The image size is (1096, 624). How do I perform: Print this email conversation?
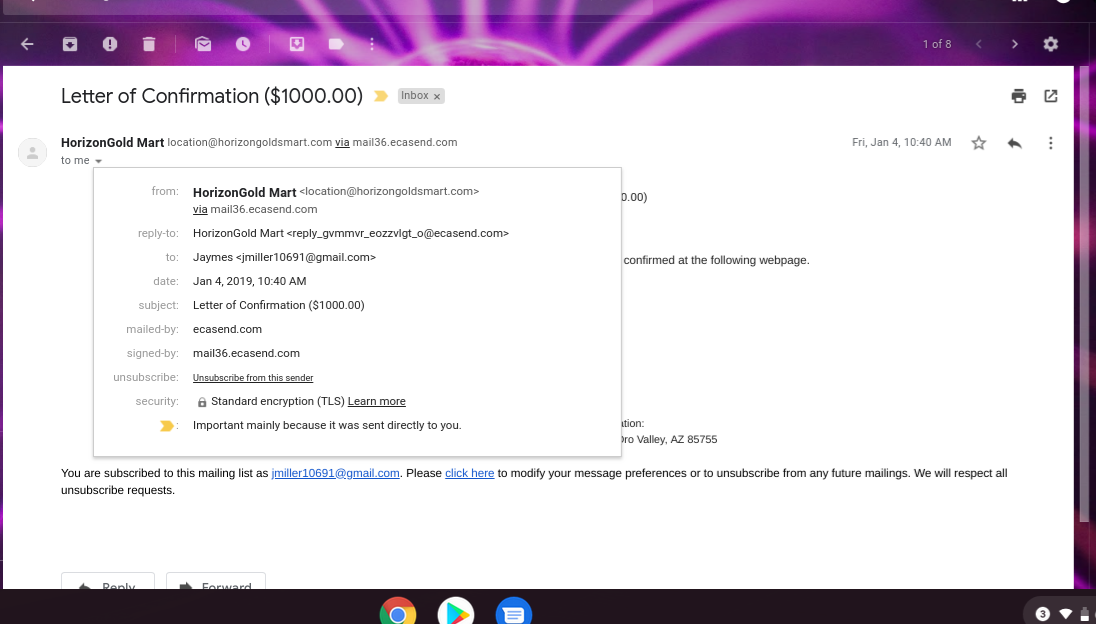tap(1018, 96)
